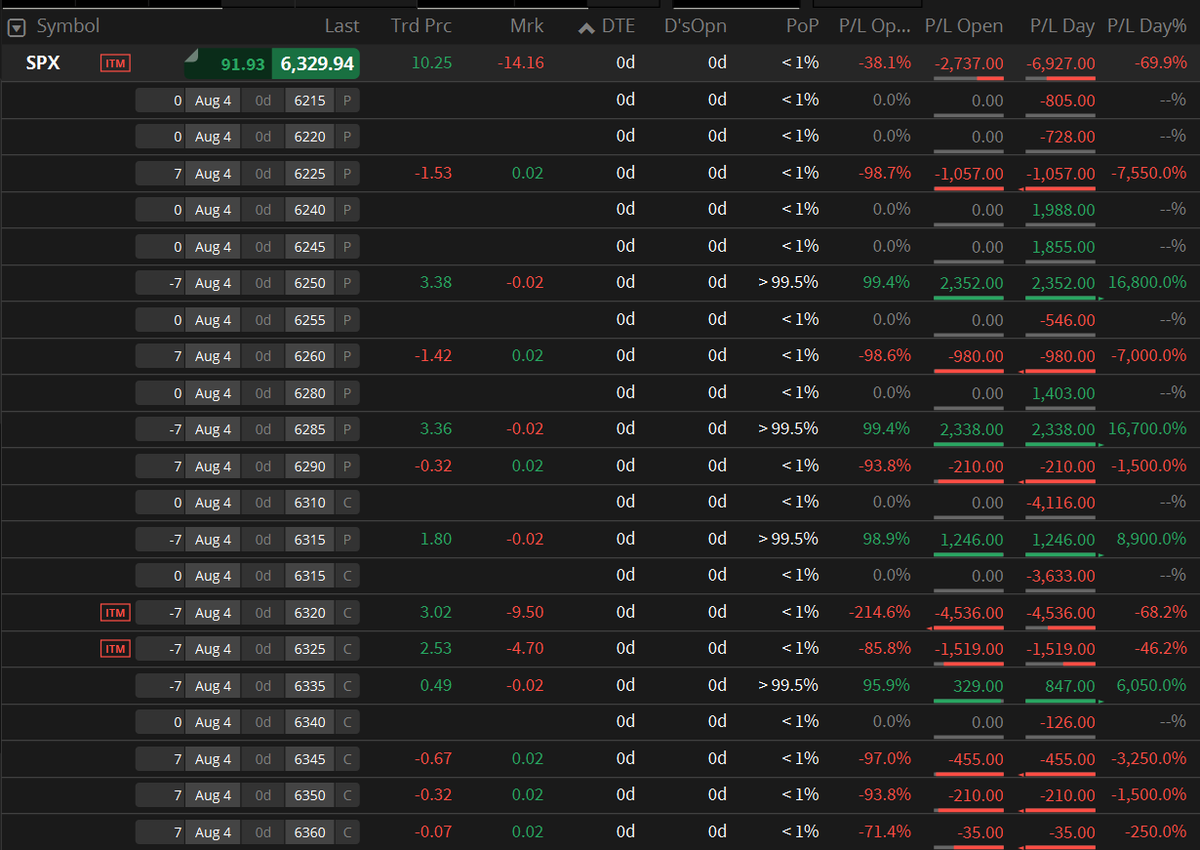1200x850 pixels.
Task: Click P/L Open -4,536.00 on the 6320 call row
Action: coord(968,613)
